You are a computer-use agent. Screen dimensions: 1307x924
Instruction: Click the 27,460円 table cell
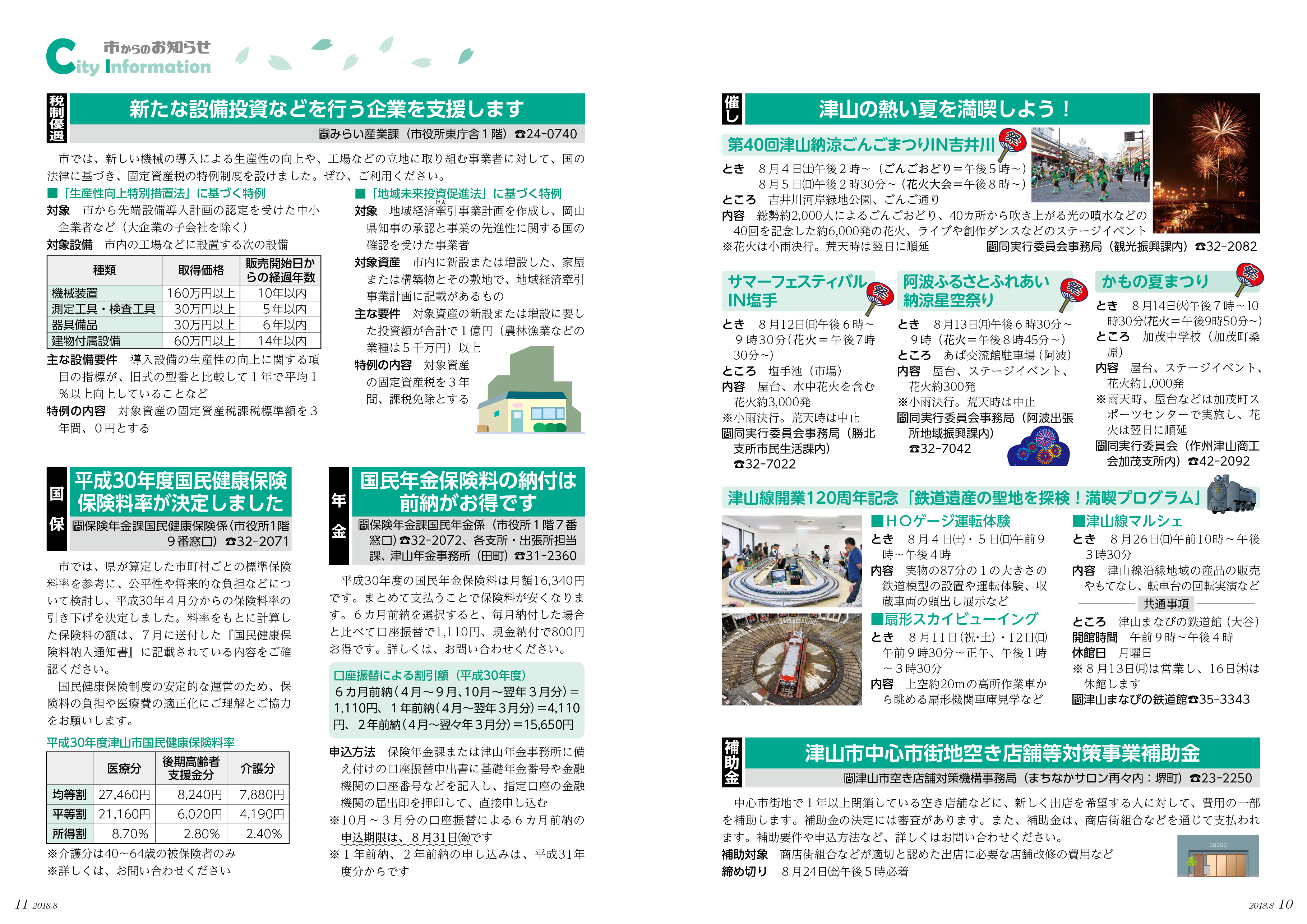coord(124,795)
